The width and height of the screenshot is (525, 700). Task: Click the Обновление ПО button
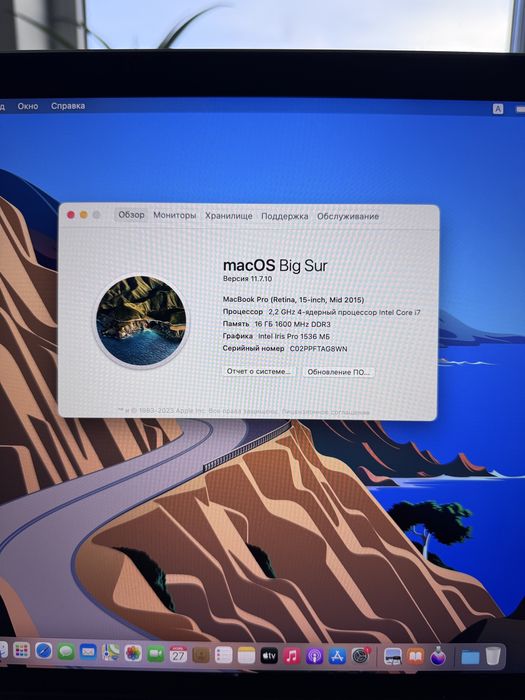[338, 372]
